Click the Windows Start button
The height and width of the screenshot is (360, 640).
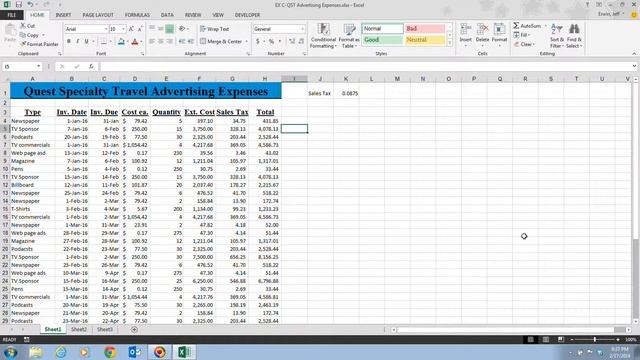(10, 352)
